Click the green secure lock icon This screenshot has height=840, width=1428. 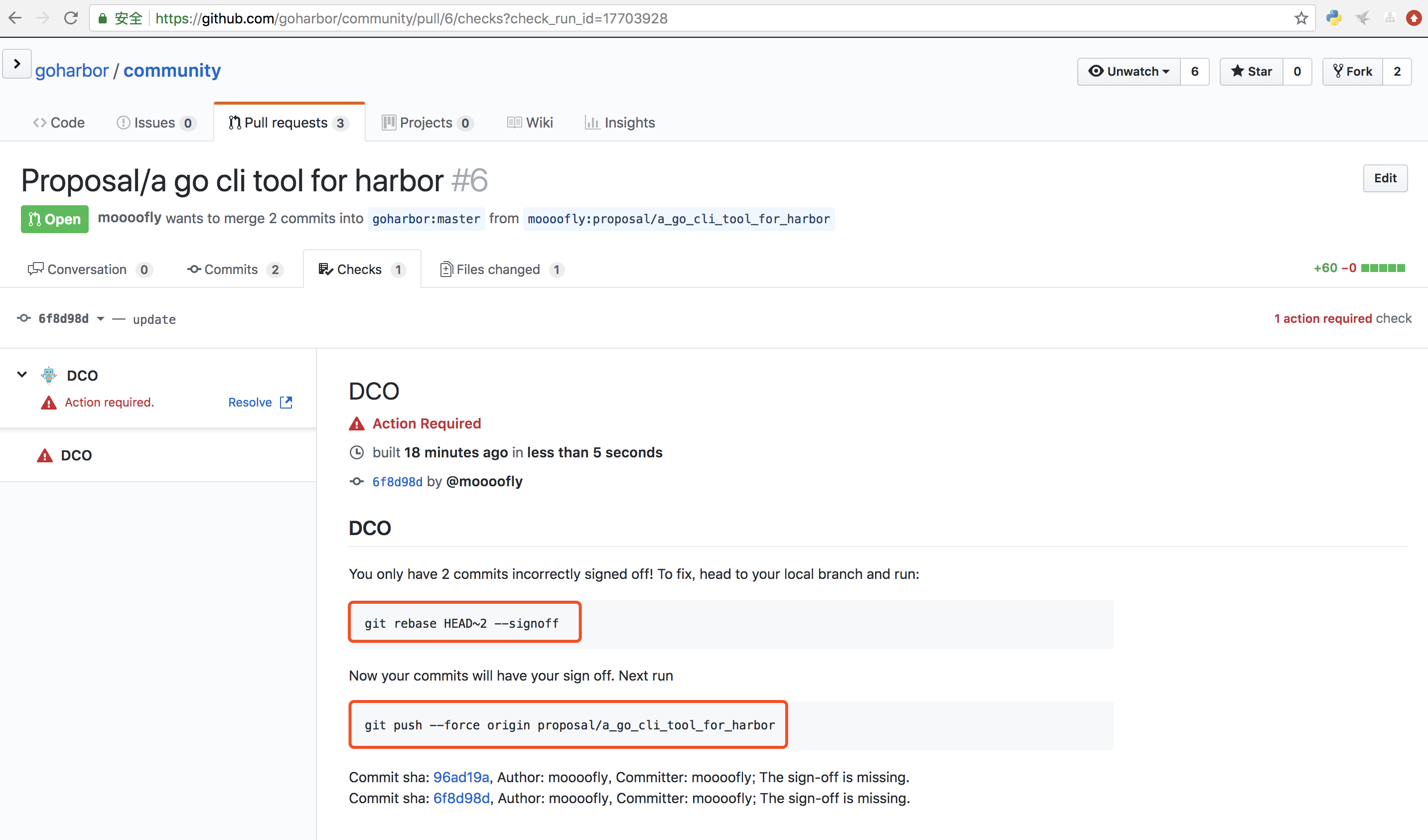pos(103,19)
